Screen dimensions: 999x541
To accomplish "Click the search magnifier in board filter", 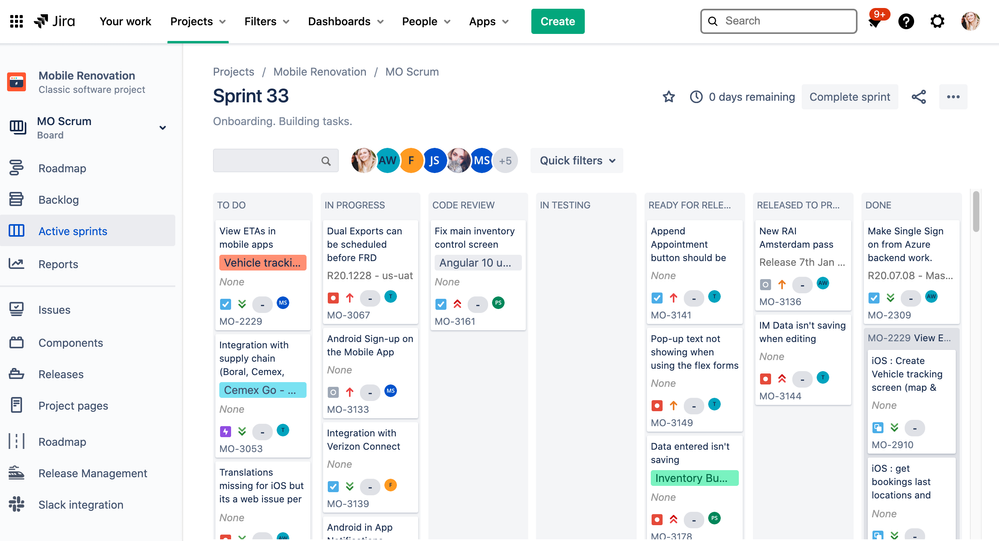I will tap(326, 161).
